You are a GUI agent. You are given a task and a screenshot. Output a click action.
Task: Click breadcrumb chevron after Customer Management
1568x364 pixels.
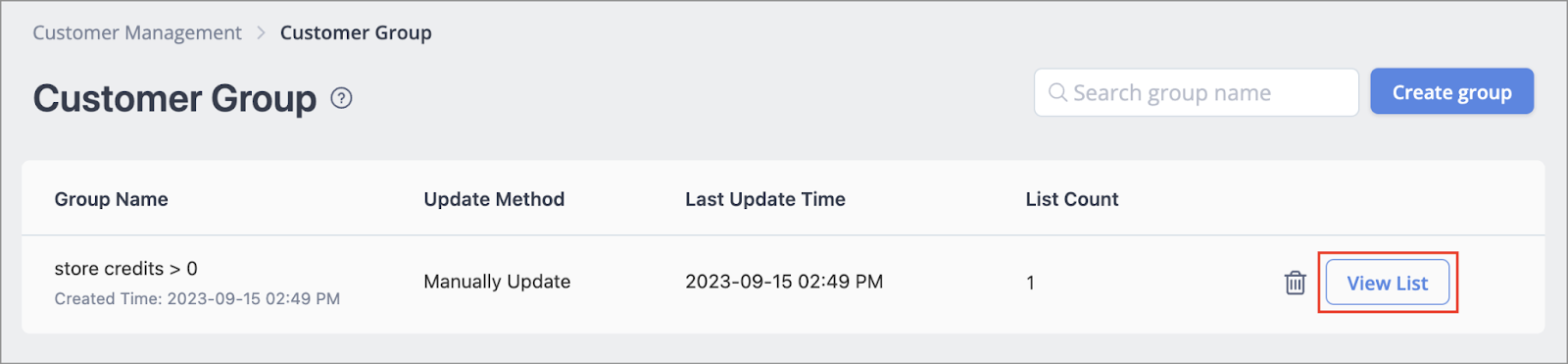(261, 32)
